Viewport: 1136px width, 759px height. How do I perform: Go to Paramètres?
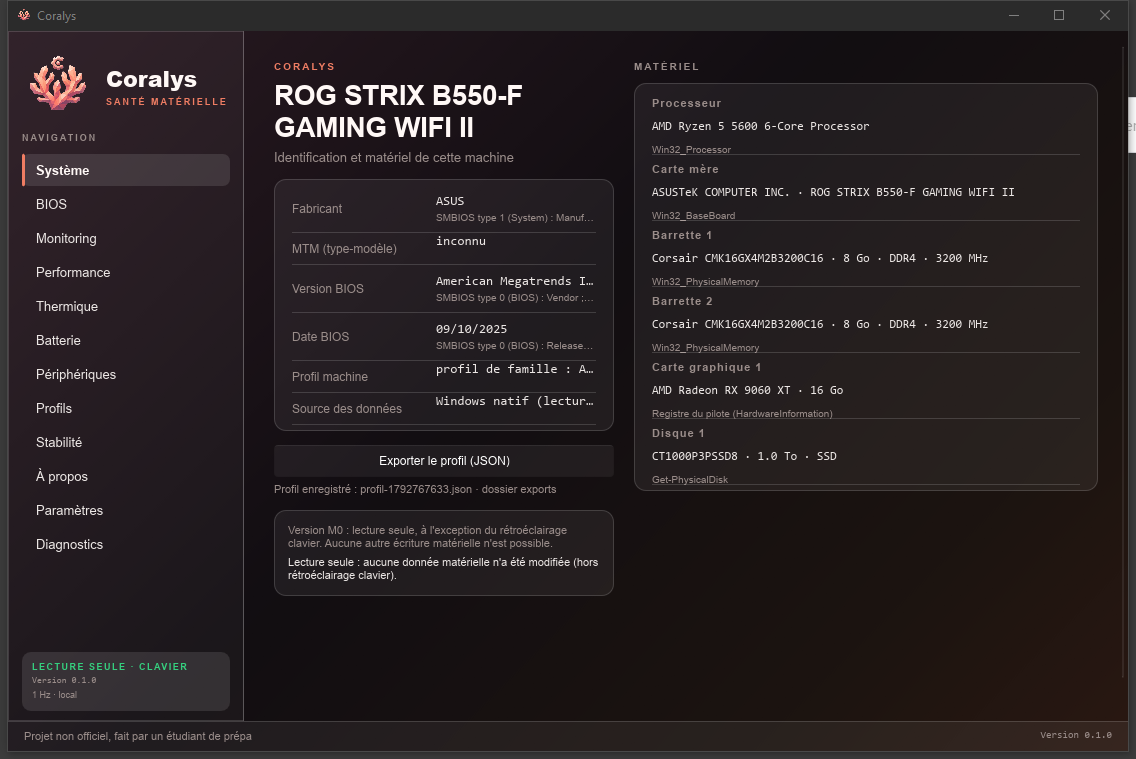tap(126, 511)
